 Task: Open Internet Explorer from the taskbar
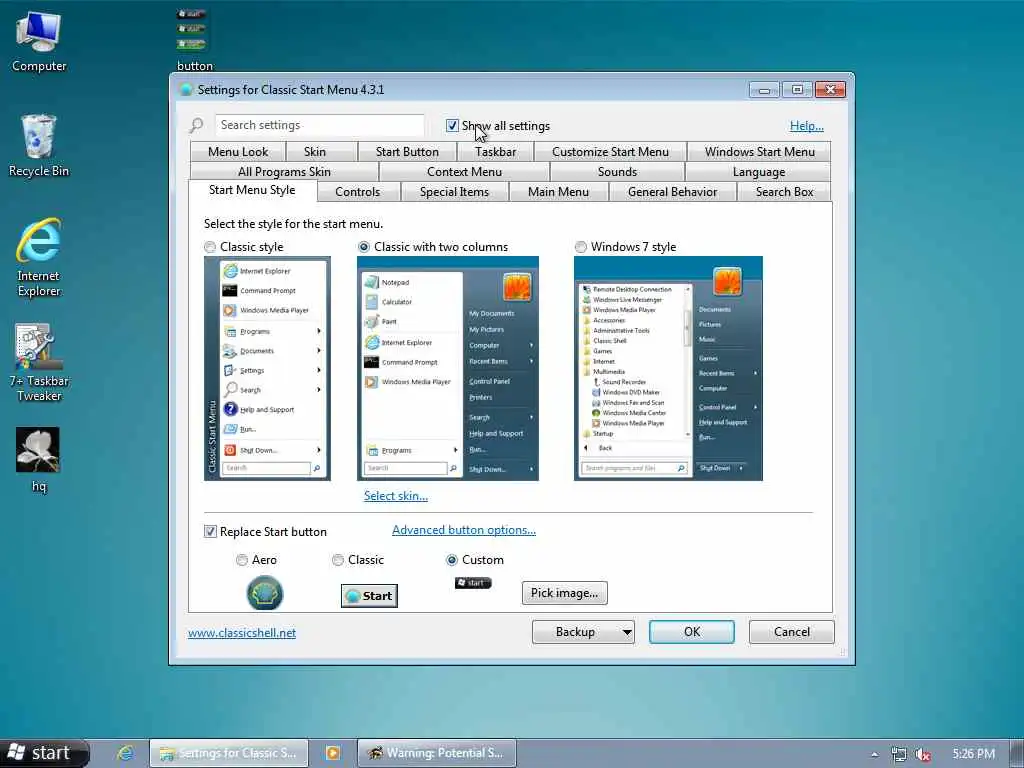[x=125, y=753]
